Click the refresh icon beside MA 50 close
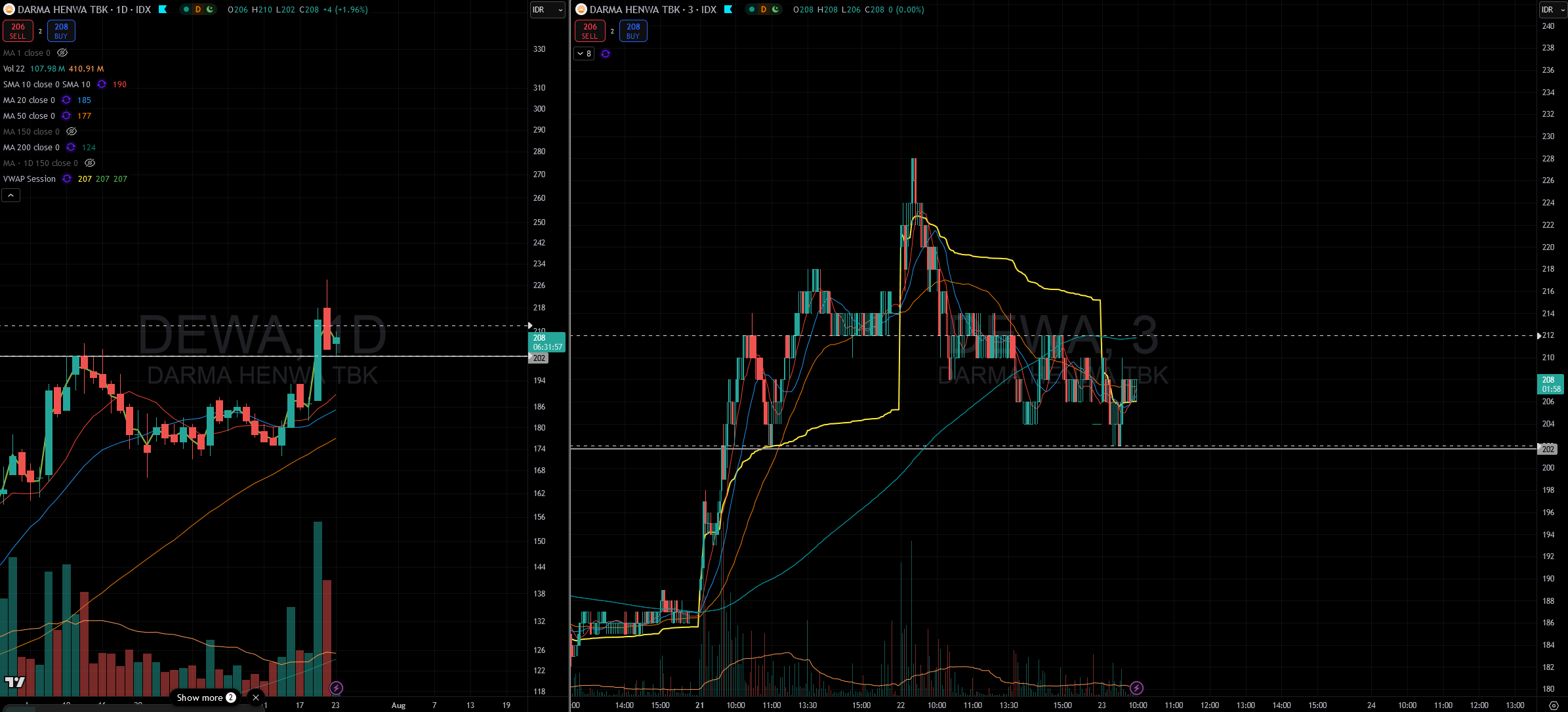 pos(66,115)
